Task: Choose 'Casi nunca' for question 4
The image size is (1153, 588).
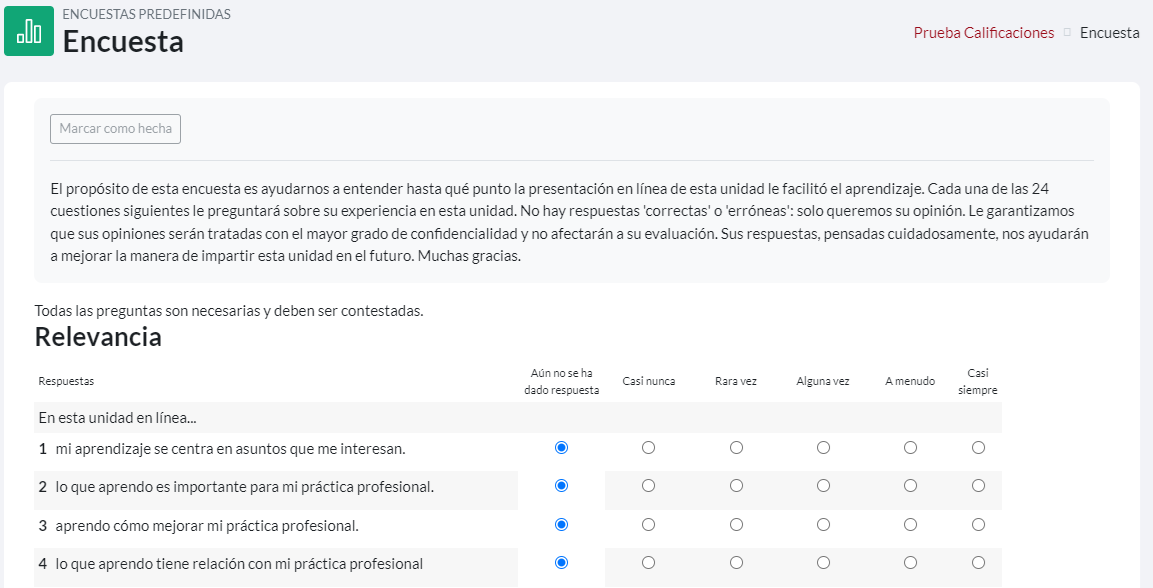Action: pyautogui.click(x=648, y=563)
